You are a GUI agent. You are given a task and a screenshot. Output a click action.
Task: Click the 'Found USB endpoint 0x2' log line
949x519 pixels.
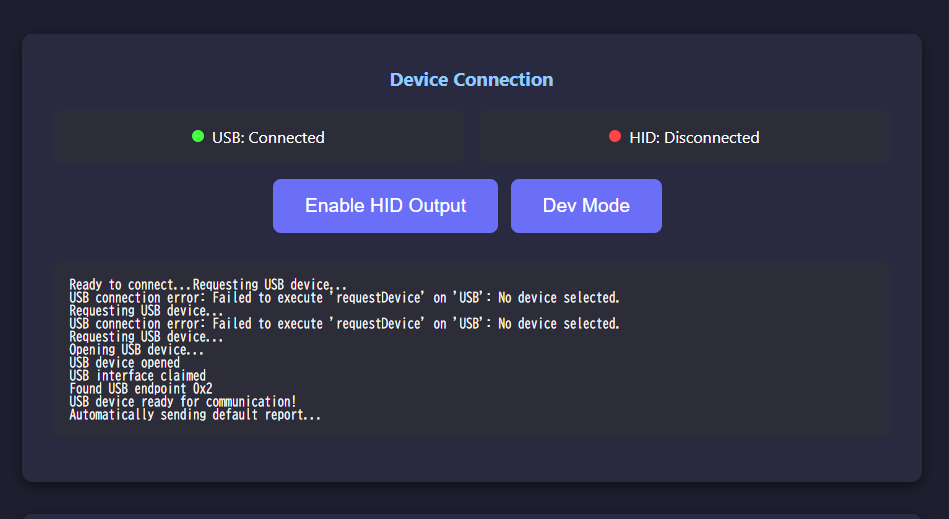point(141,388)
